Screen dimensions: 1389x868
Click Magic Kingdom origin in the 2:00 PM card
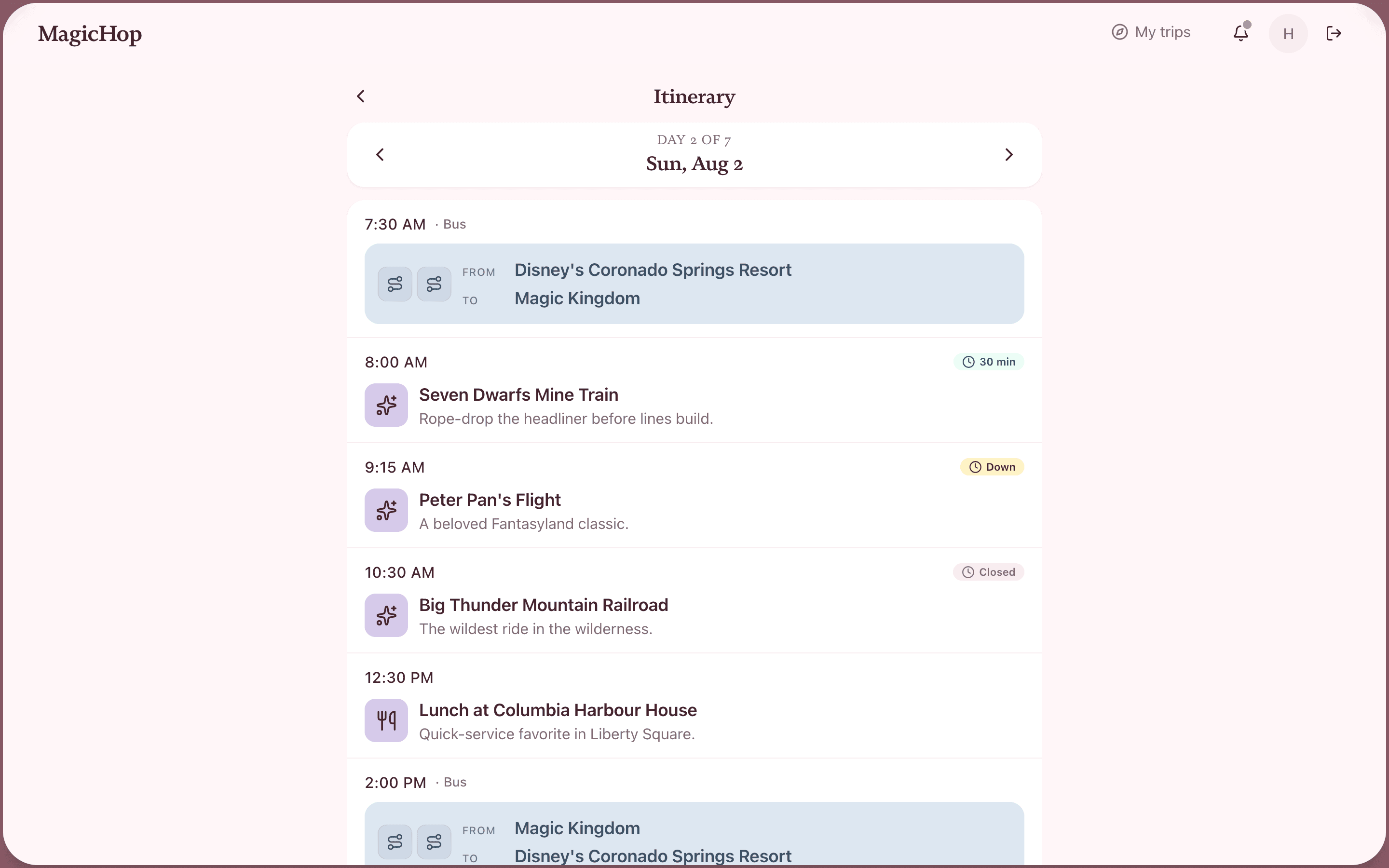[x=577, y=828]
